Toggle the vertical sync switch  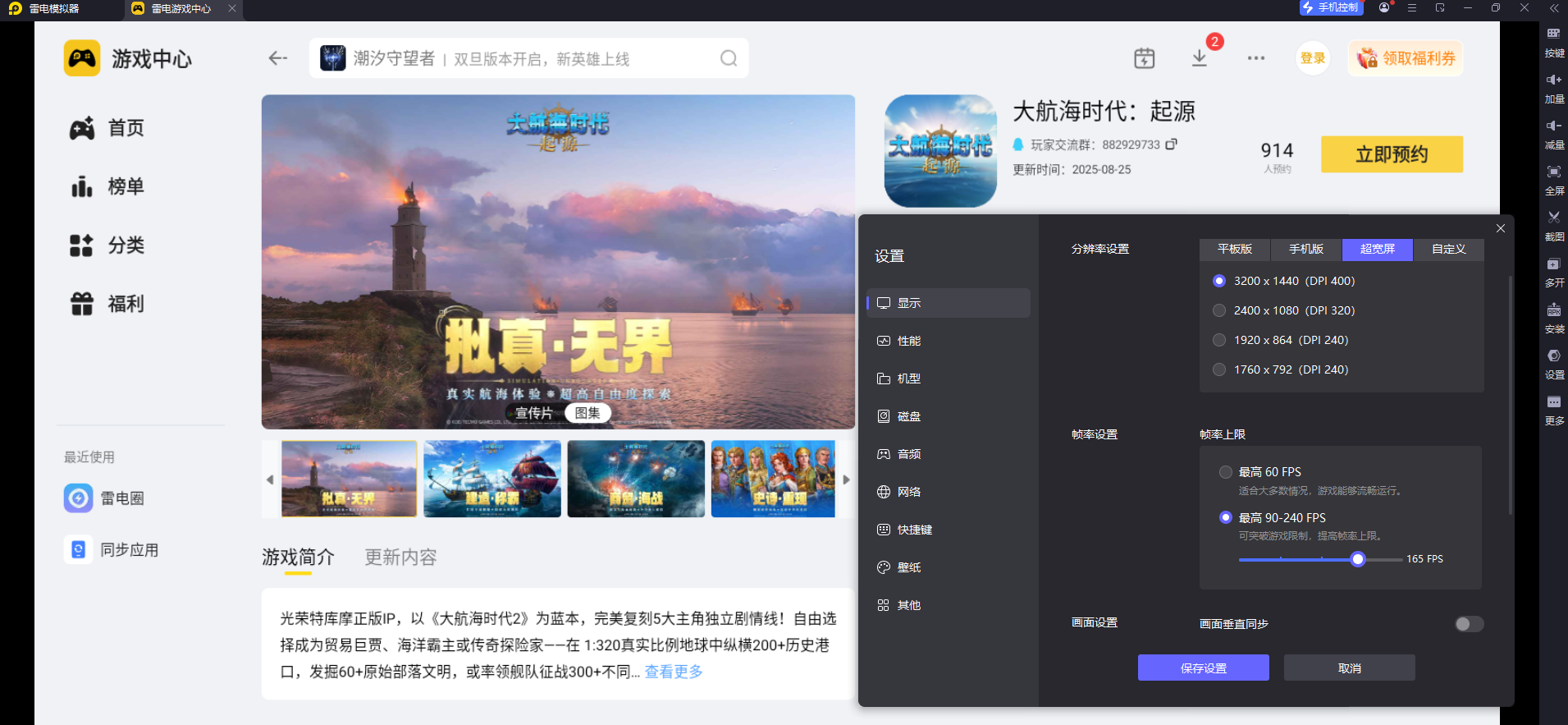pos(1468,624)
